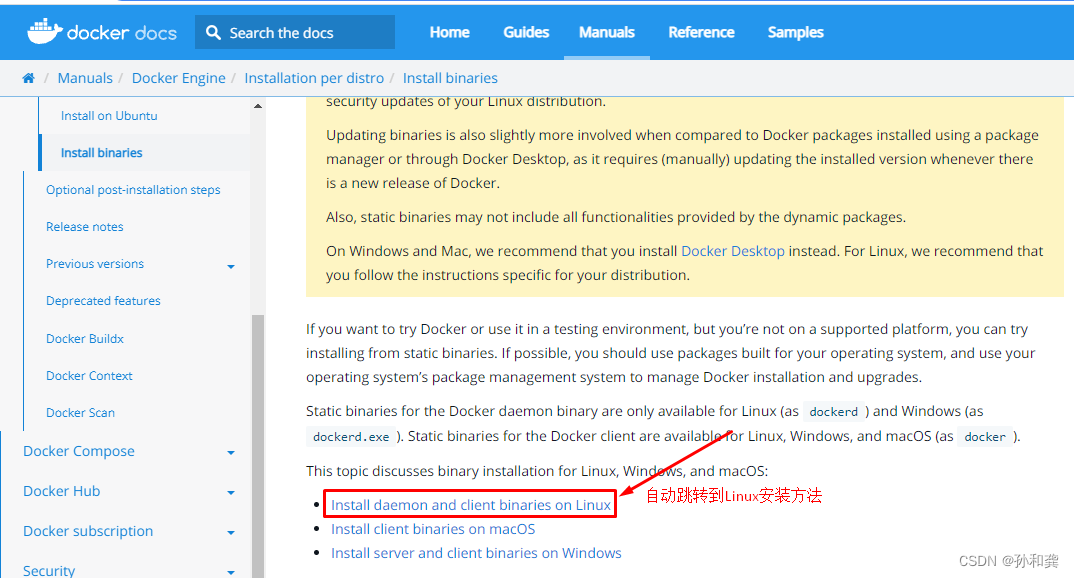The width and height of the screenshot is (1074, 578).
Task: Click sidebar scrollbar up arrow
Action: tap(258, 105)
